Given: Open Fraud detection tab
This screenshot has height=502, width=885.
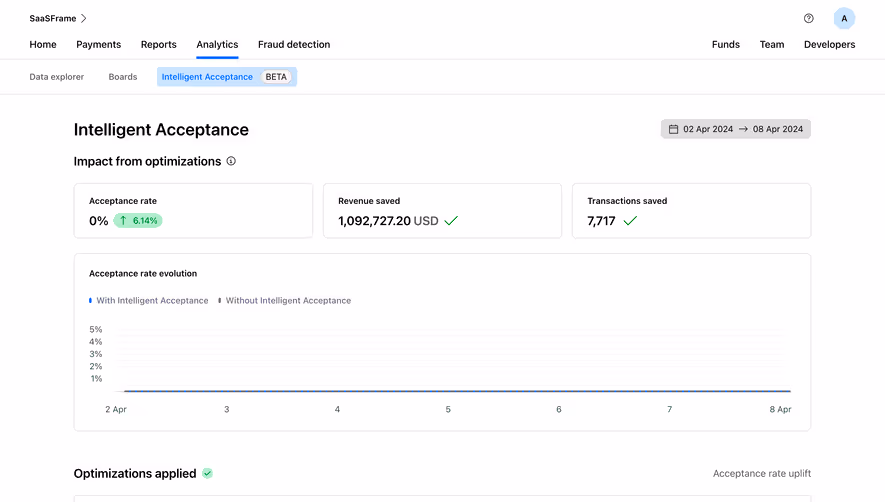Looking at the screenshot, I should pos(294,45).
